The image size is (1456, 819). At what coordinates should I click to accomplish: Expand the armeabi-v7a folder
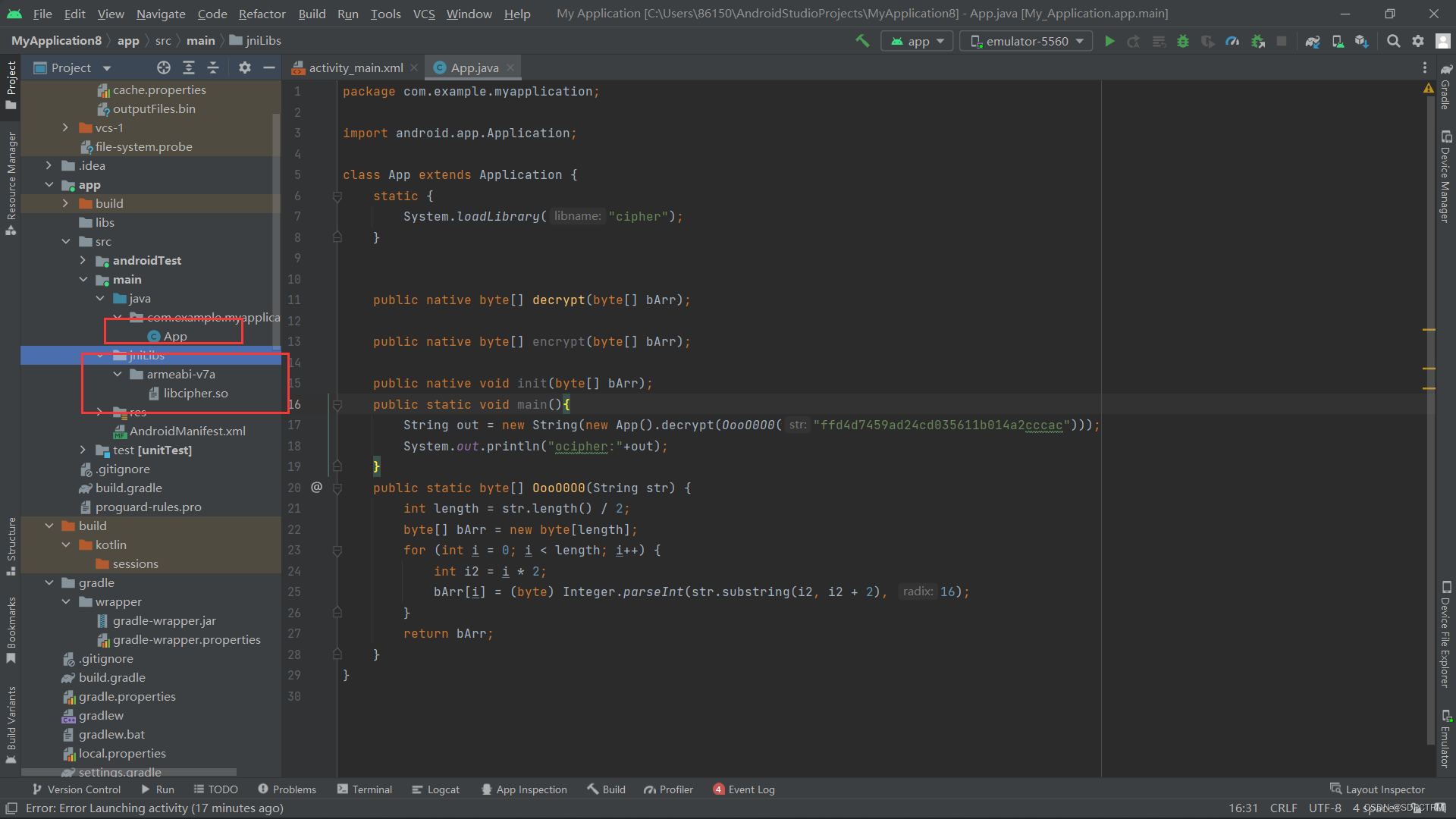click(118, 374)
